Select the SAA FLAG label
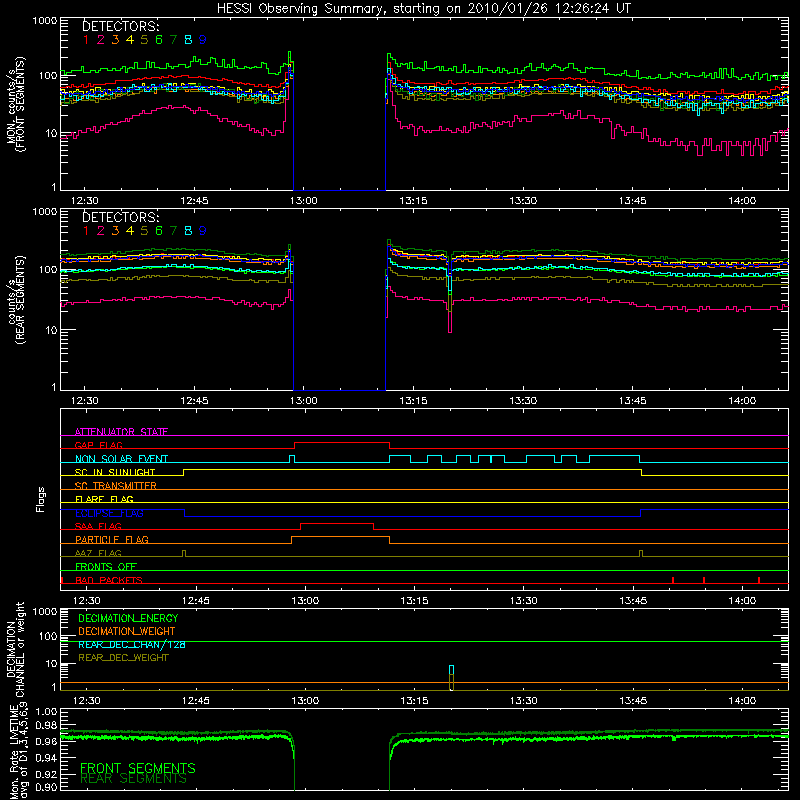This screenshot has width=800, height=800. pos(98,526)
